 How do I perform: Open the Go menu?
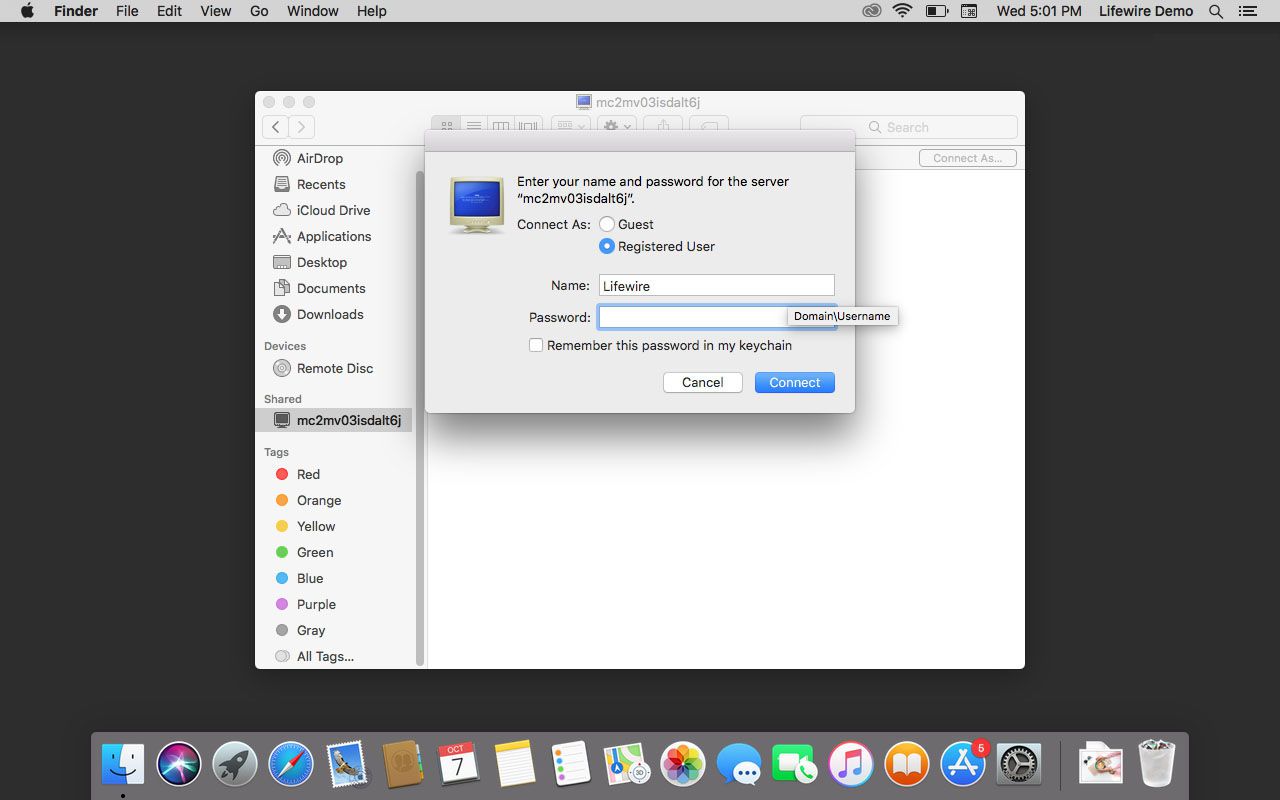click(x=259, y=11)
